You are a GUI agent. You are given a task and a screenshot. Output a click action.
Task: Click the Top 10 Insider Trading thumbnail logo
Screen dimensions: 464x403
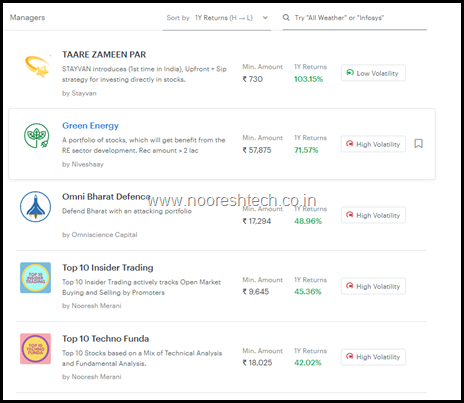click(x=35, y=278)
